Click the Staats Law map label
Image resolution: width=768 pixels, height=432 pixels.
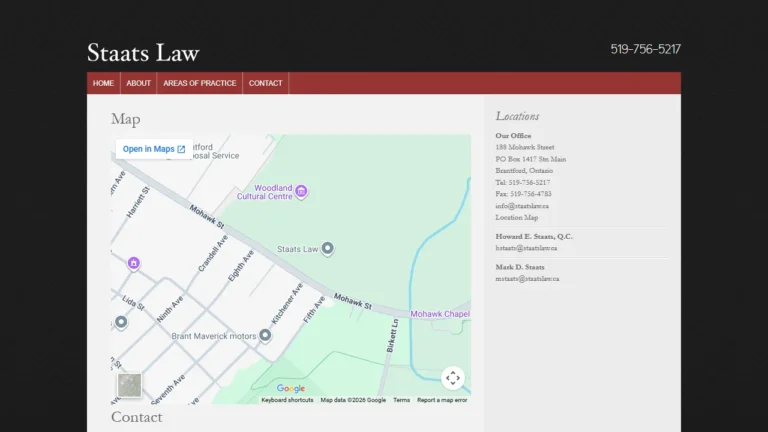(x=298, y=249)
